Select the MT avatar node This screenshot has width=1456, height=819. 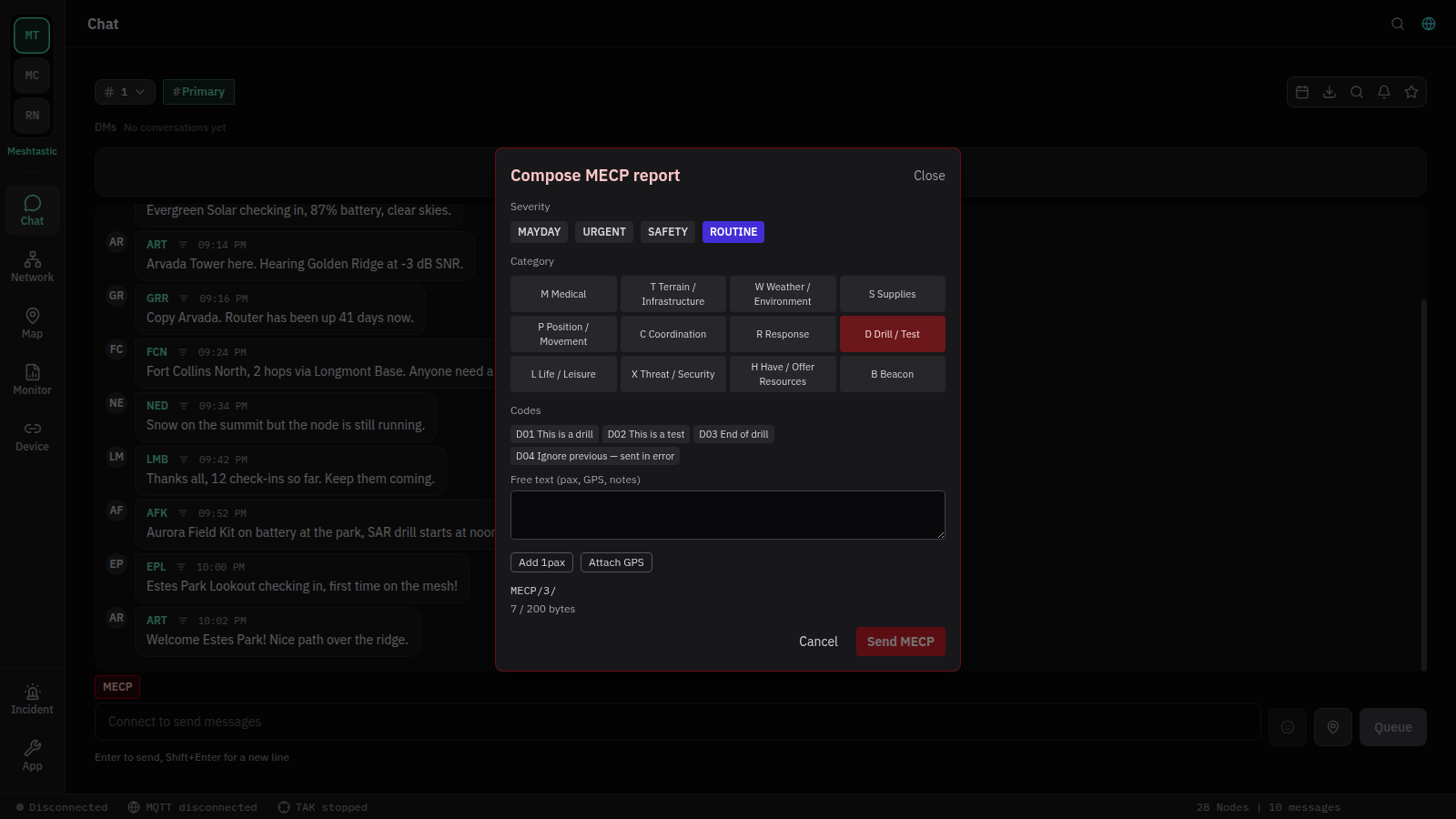click(32, 35)
